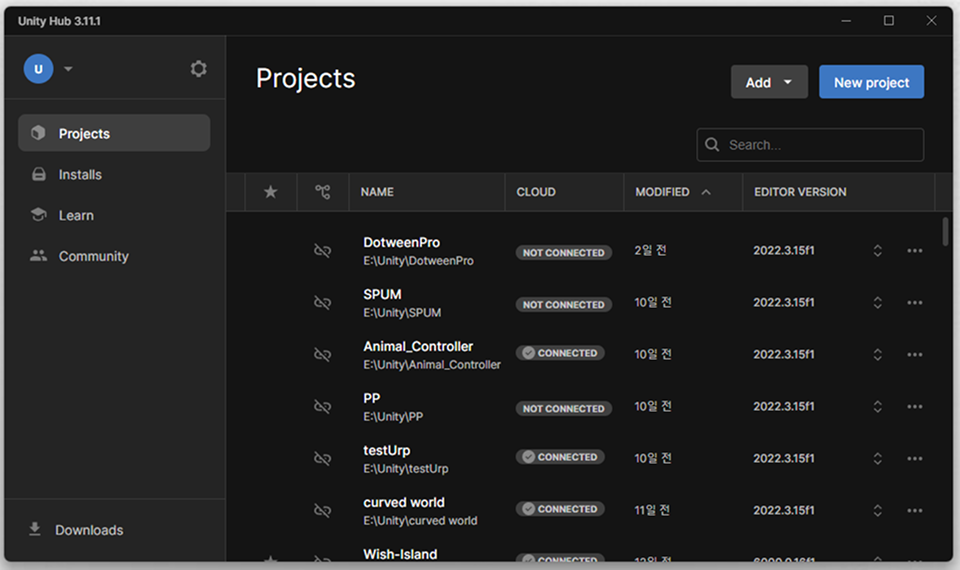Click the unlinked icon for testUrp
960x570 pixels.
pos(323,459)
